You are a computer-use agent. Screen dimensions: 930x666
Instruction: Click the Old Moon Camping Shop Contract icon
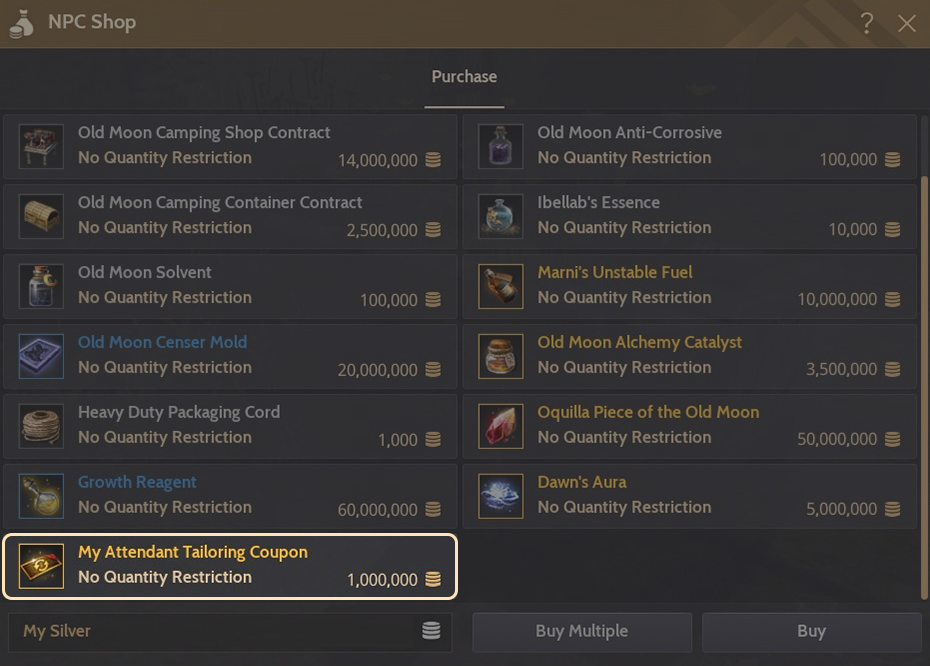pos(41,147)
